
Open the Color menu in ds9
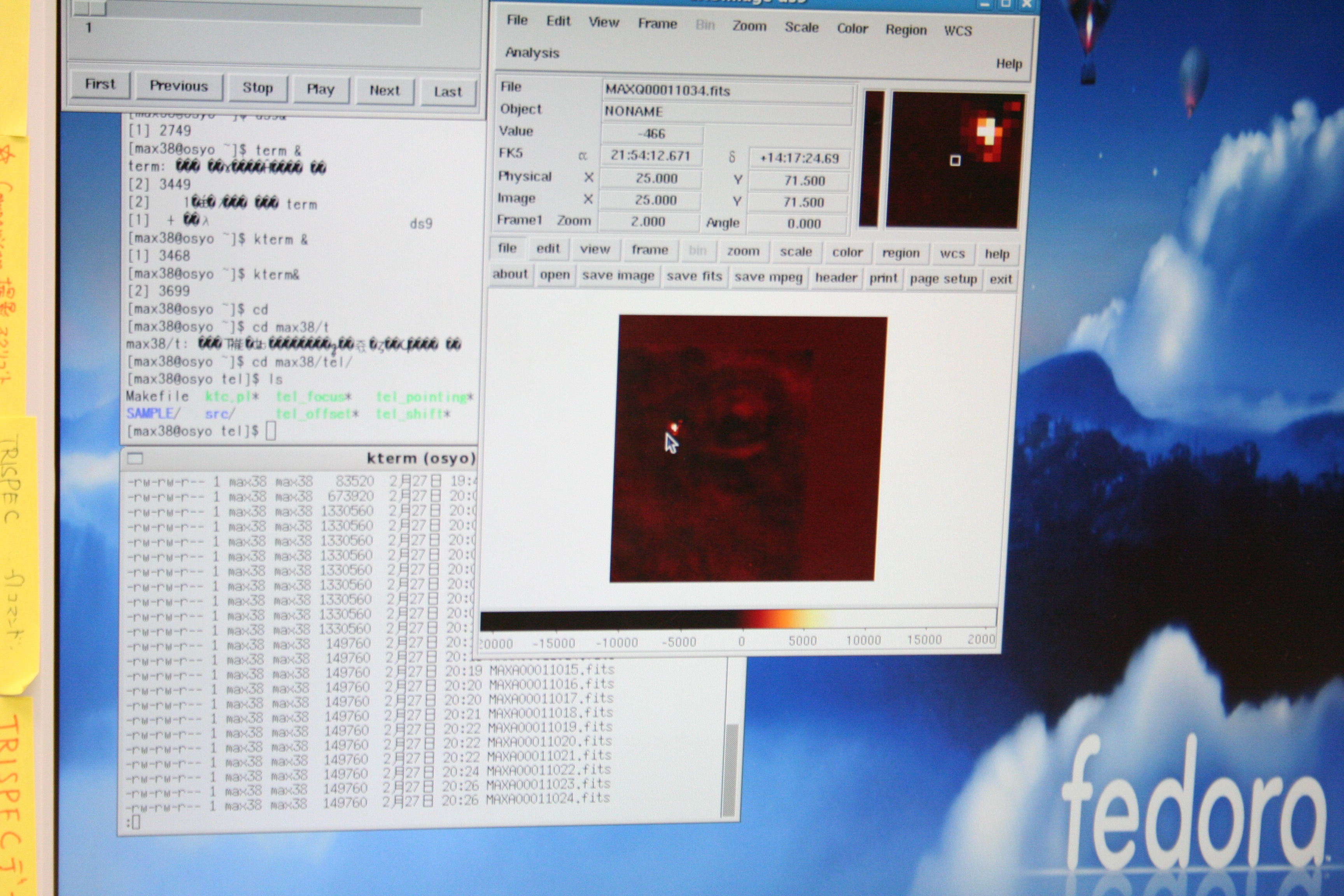coord(852,28)
